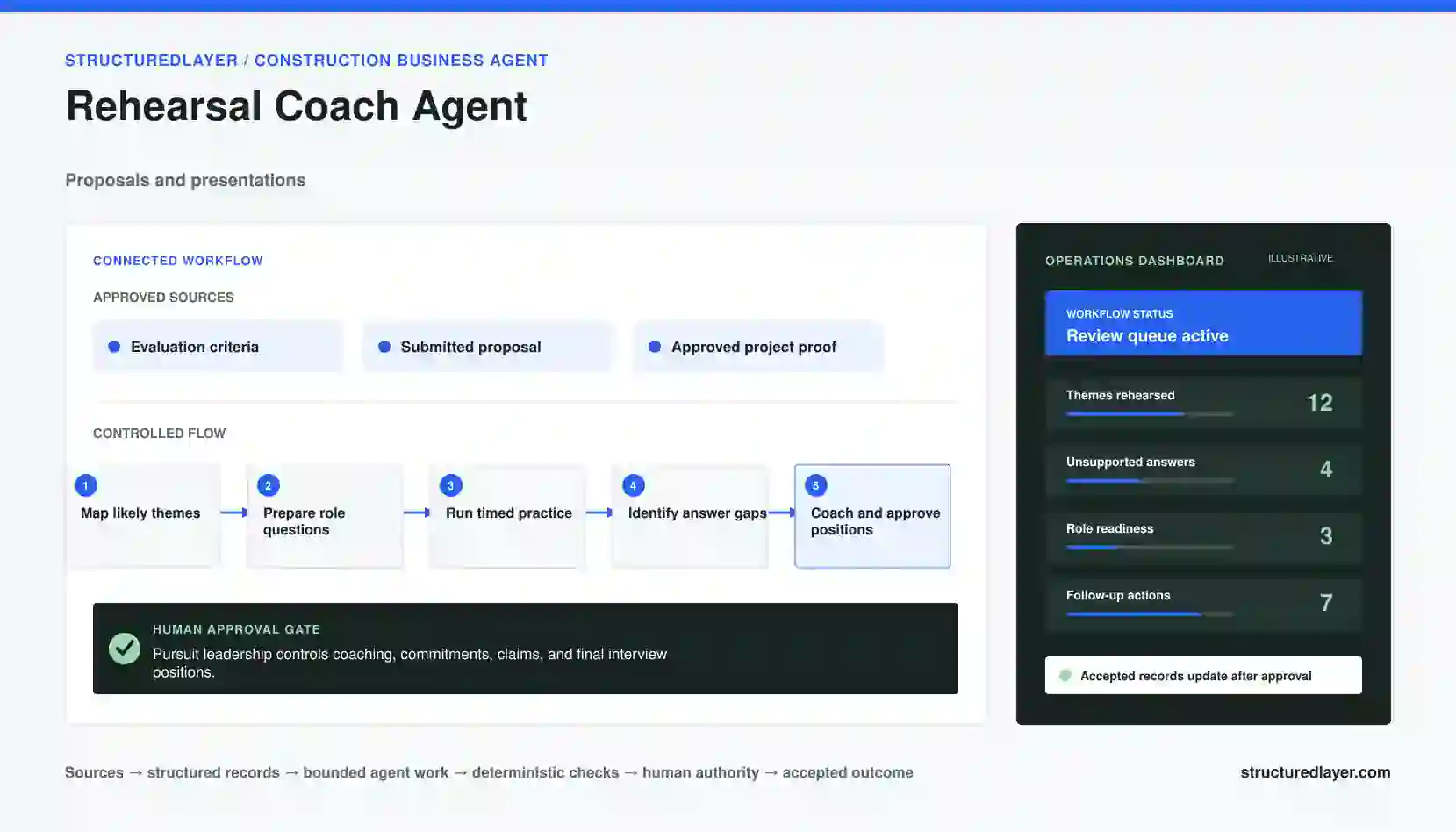Select the Evaluation criteria source chip

pos(217,347)
